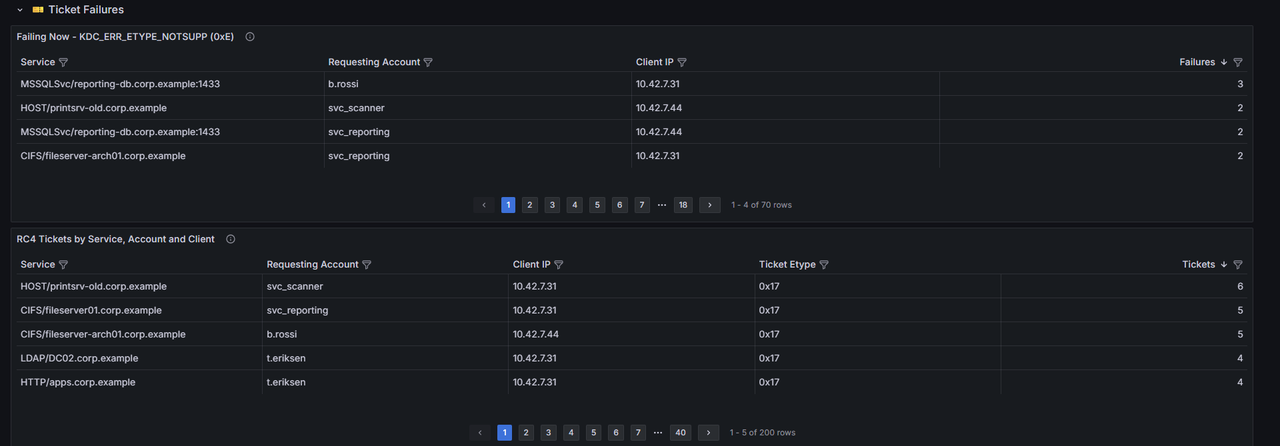Select page 6 in Failing Now pagination

pos(620,205)
